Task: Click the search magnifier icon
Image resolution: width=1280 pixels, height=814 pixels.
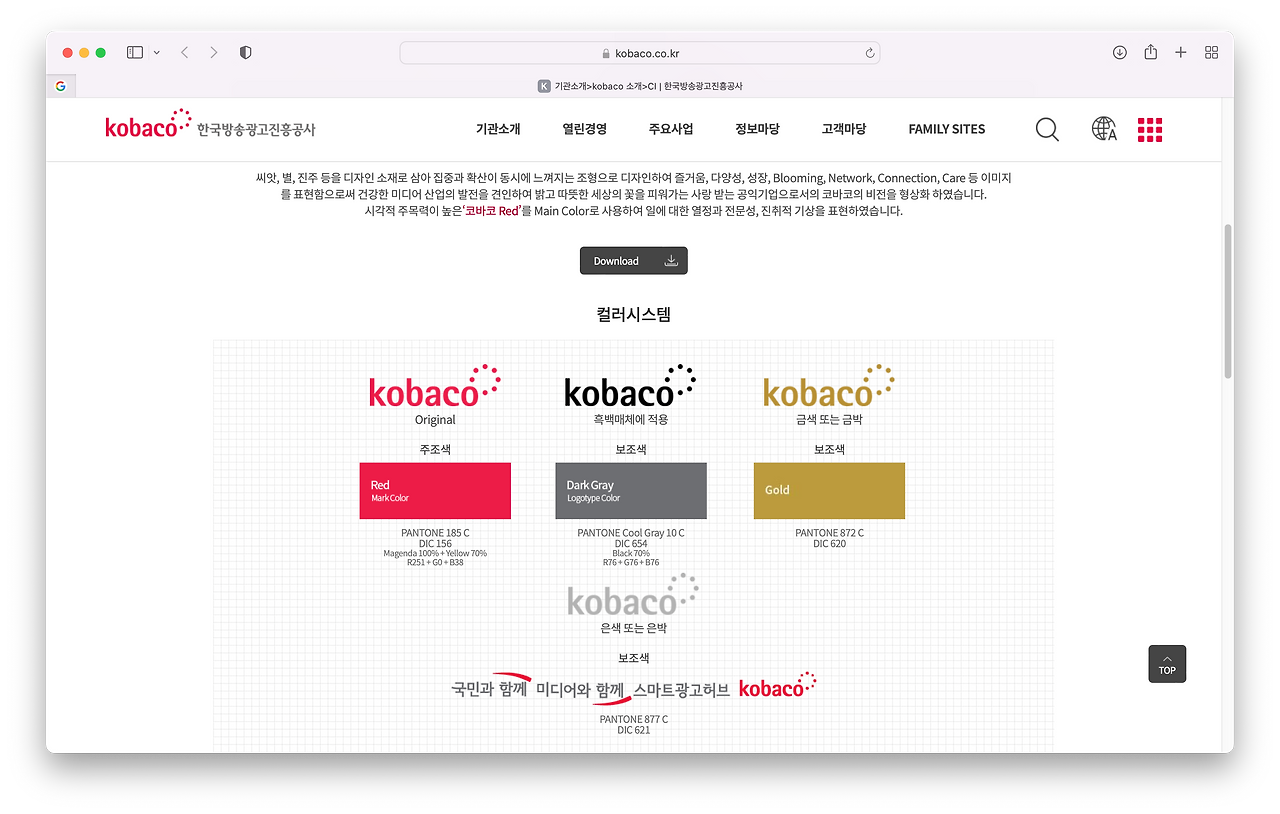Action: (1047, 129)
